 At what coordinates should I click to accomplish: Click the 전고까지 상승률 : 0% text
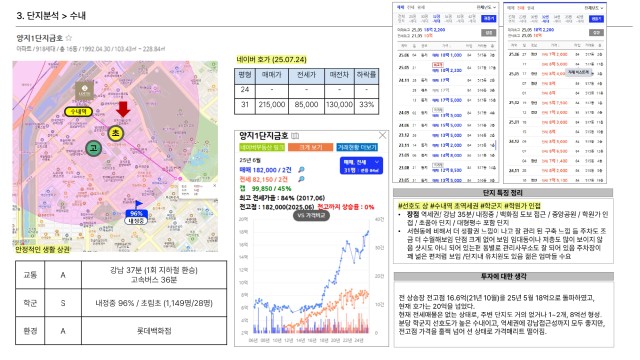(346, 207)
